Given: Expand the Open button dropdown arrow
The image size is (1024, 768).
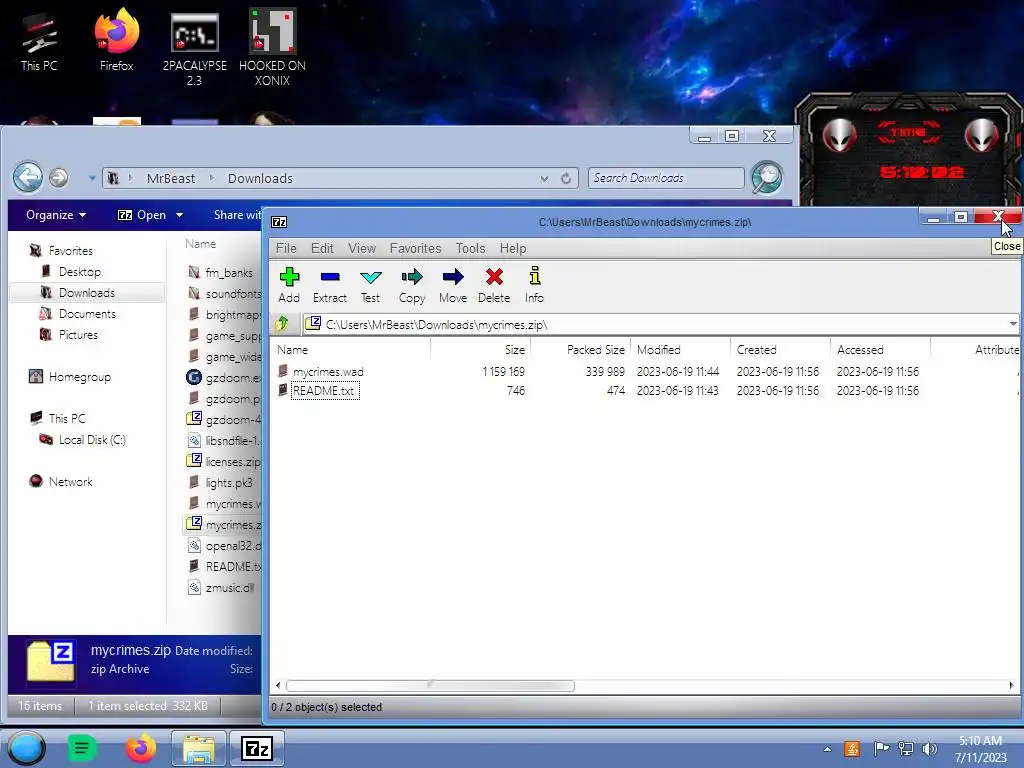Looking at the screenshot, I should pyautogui.click(x=179, y=215).
